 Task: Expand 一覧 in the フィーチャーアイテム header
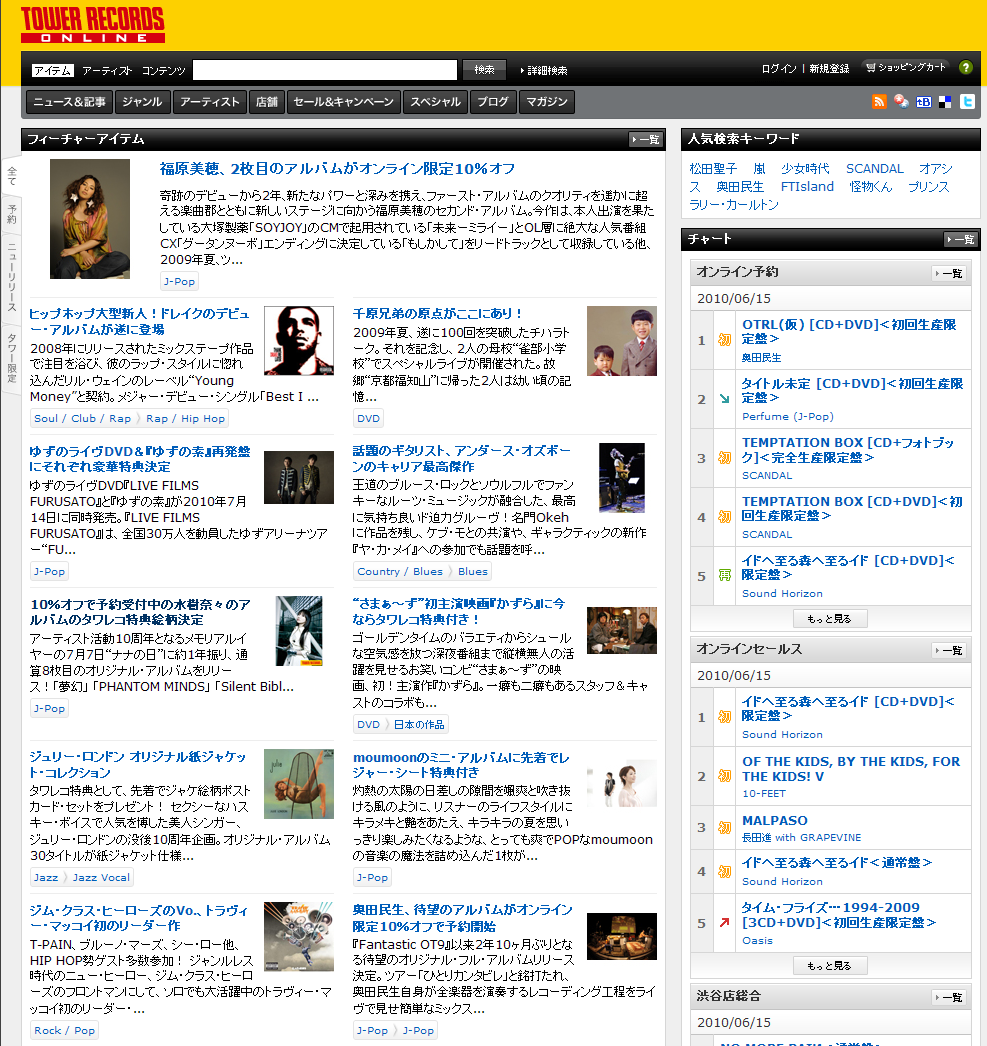tap(645, 140)
